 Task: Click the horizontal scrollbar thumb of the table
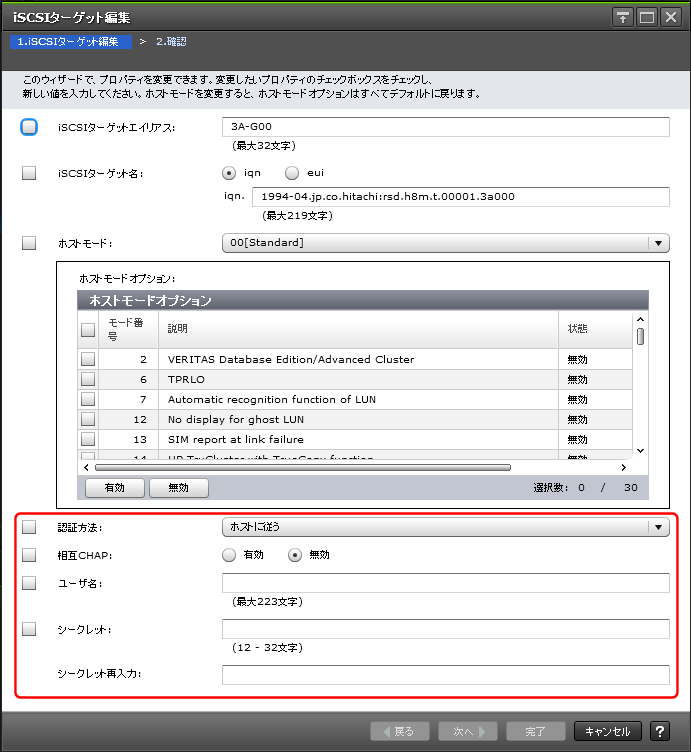(303, 467)
